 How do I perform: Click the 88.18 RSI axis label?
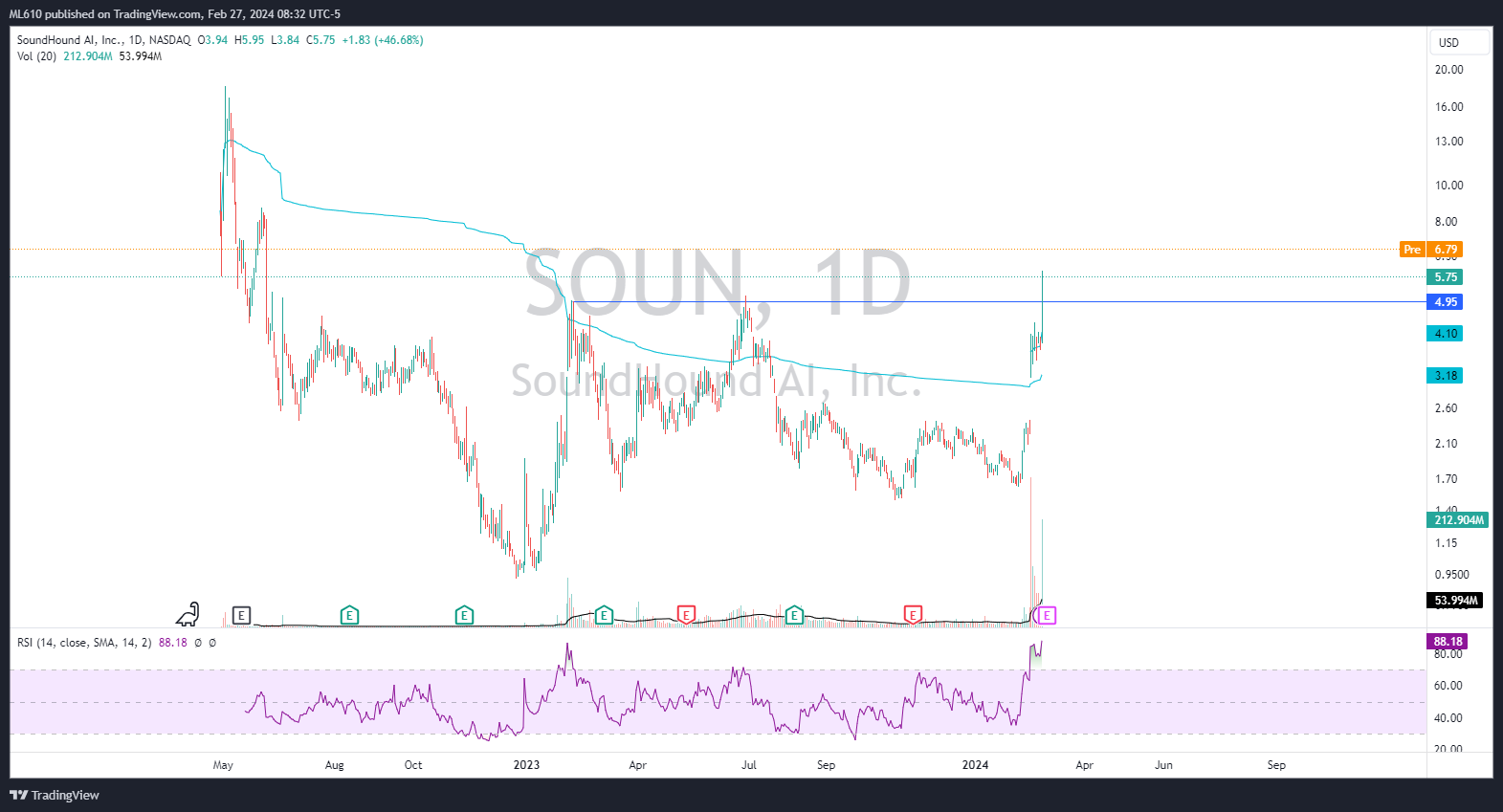point(1448,642)
